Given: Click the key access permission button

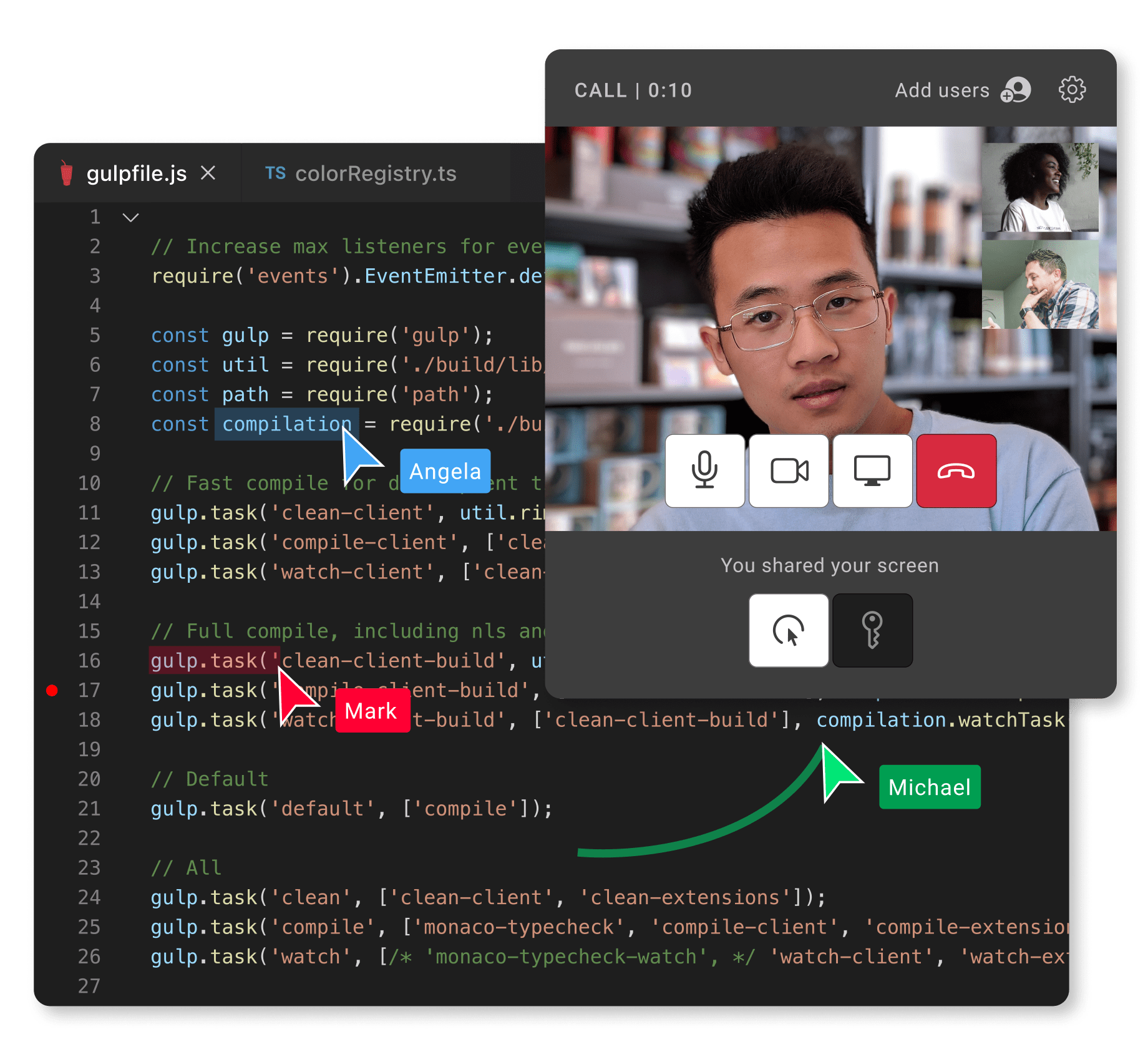Looking at the screenshot, I should pyautogui.click(x=872, y=630).
